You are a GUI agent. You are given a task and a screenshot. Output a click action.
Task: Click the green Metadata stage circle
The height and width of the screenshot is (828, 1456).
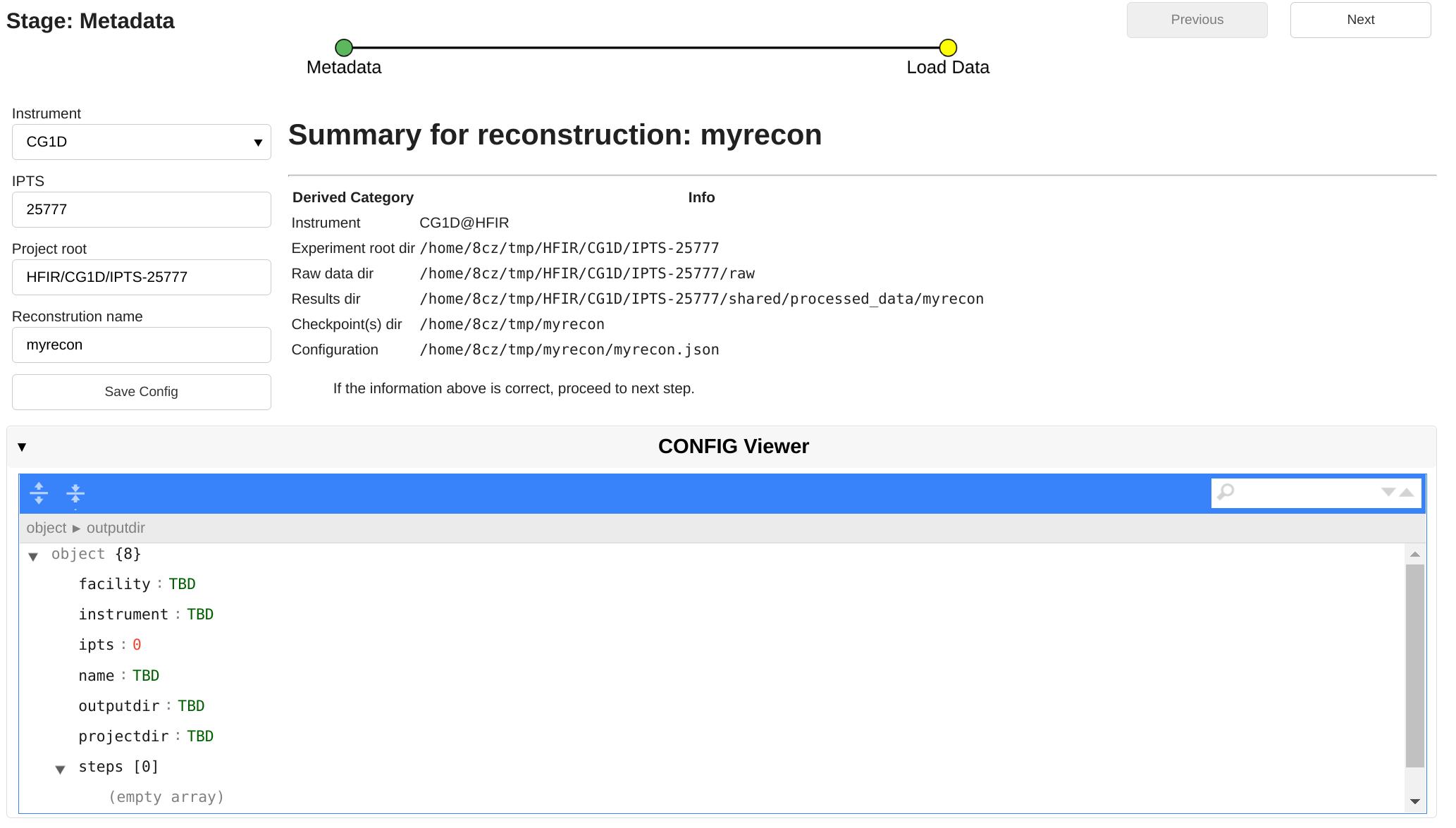tap(344, 48)
